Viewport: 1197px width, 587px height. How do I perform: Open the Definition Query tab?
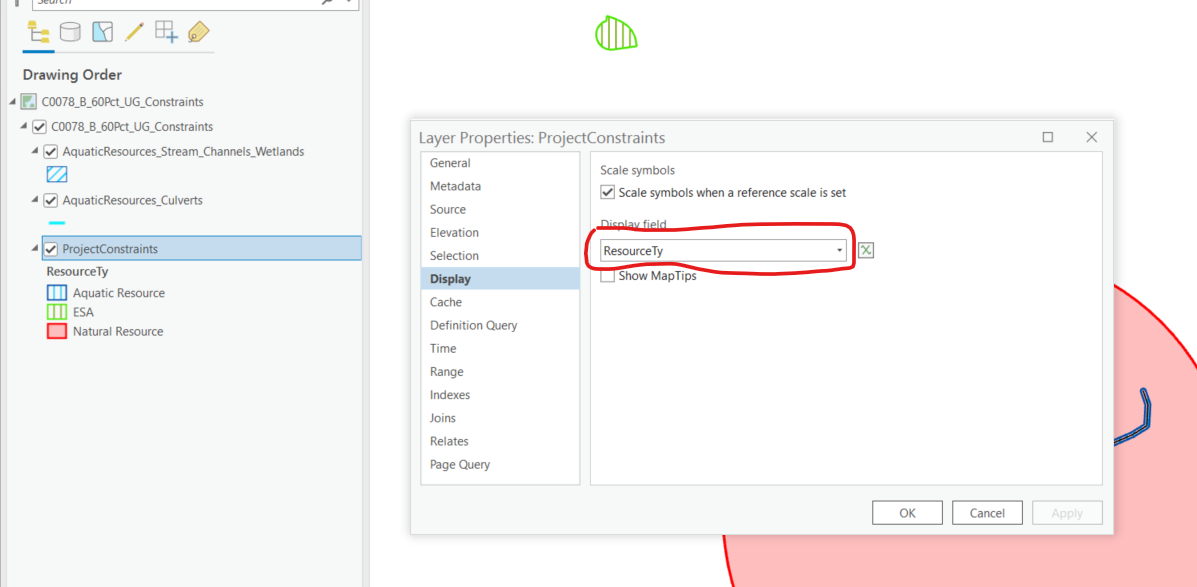tap(500, 325)
